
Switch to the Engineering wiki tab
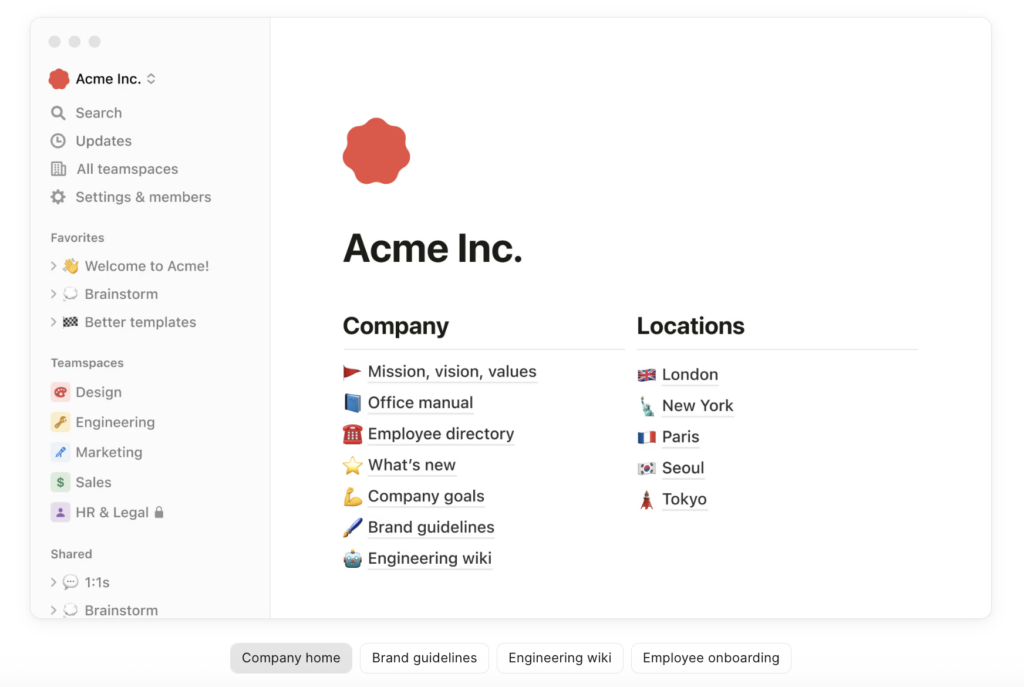(560, 658)
